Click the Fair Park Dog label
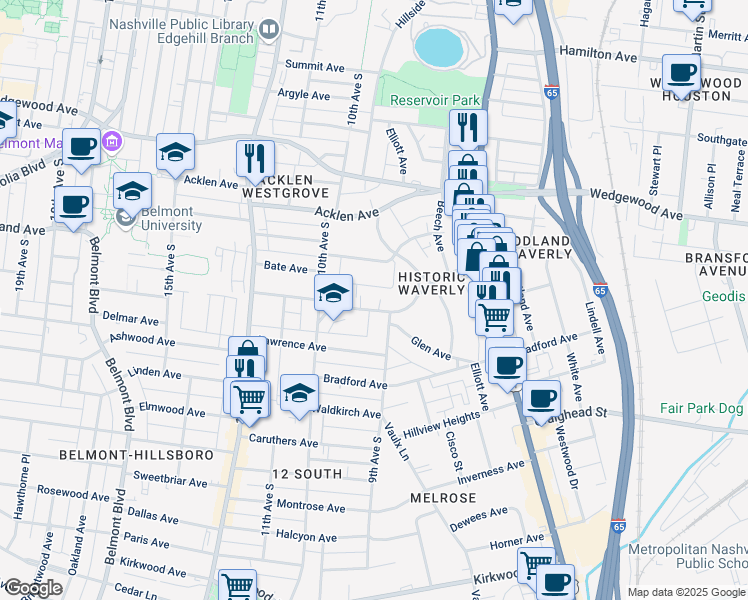Image resolution: width=748 pixels, height=600 pixels. (x=701, y=408)
